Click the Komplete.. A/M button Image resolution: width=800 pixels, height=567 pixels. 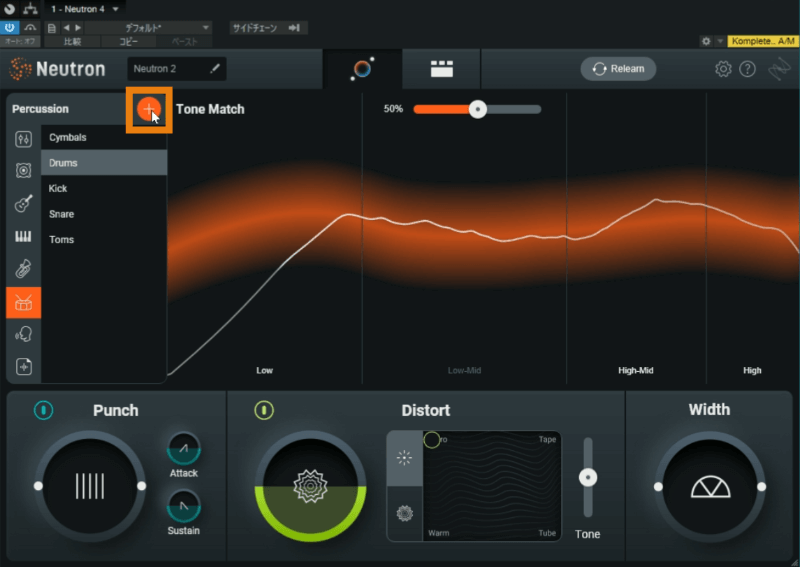click(763, 41)
